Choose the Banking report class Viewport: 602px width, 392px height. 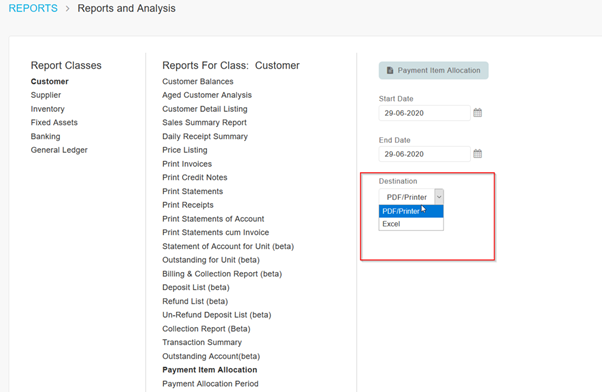tap(45, 136)
